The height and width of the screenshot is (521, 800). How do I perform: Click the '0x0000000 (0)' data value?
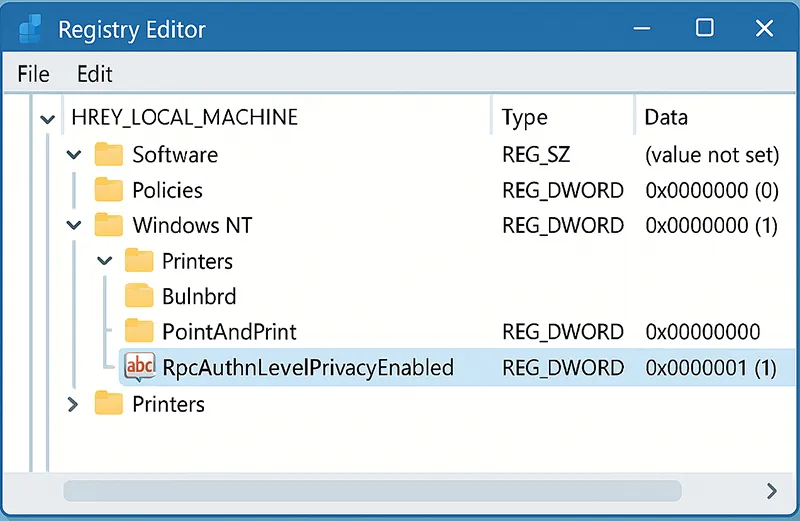tap(712, 190)
